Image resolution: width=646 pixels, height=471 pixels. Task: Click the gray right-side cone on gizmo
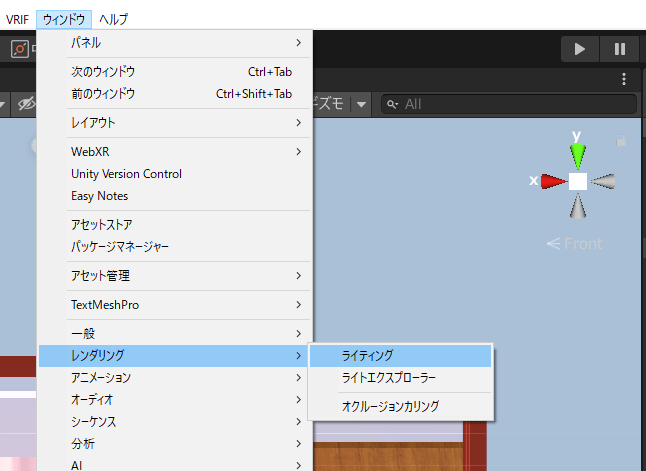(603, 181)
